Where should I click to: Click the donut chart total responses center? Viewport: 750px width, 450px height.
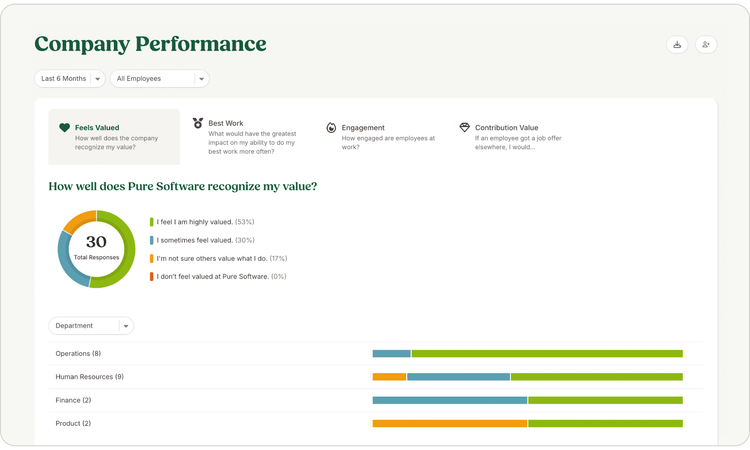coord(97,249)
